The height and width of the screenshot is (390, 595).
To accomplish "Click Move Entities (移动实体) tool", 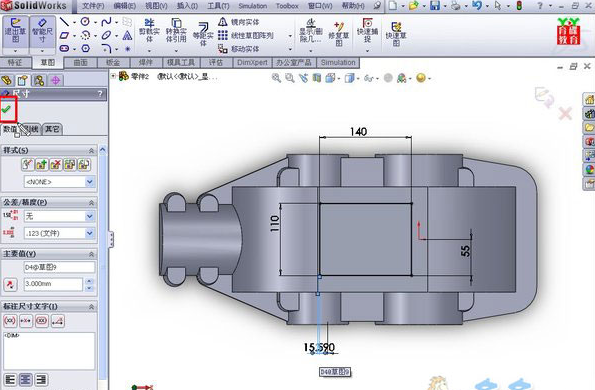I will pos(239,49).
